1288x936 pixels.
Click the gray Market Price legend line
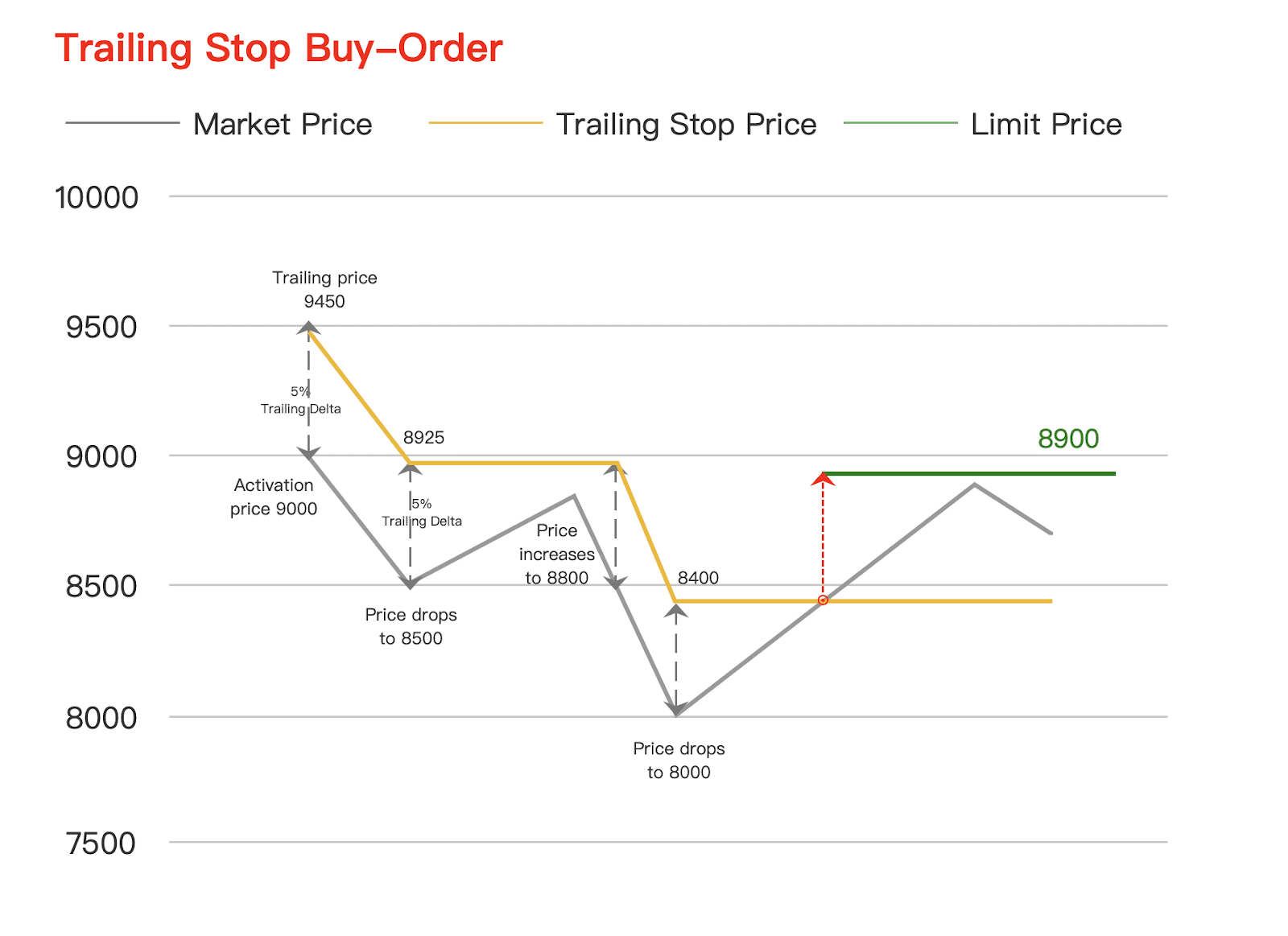tap(122, 123)
